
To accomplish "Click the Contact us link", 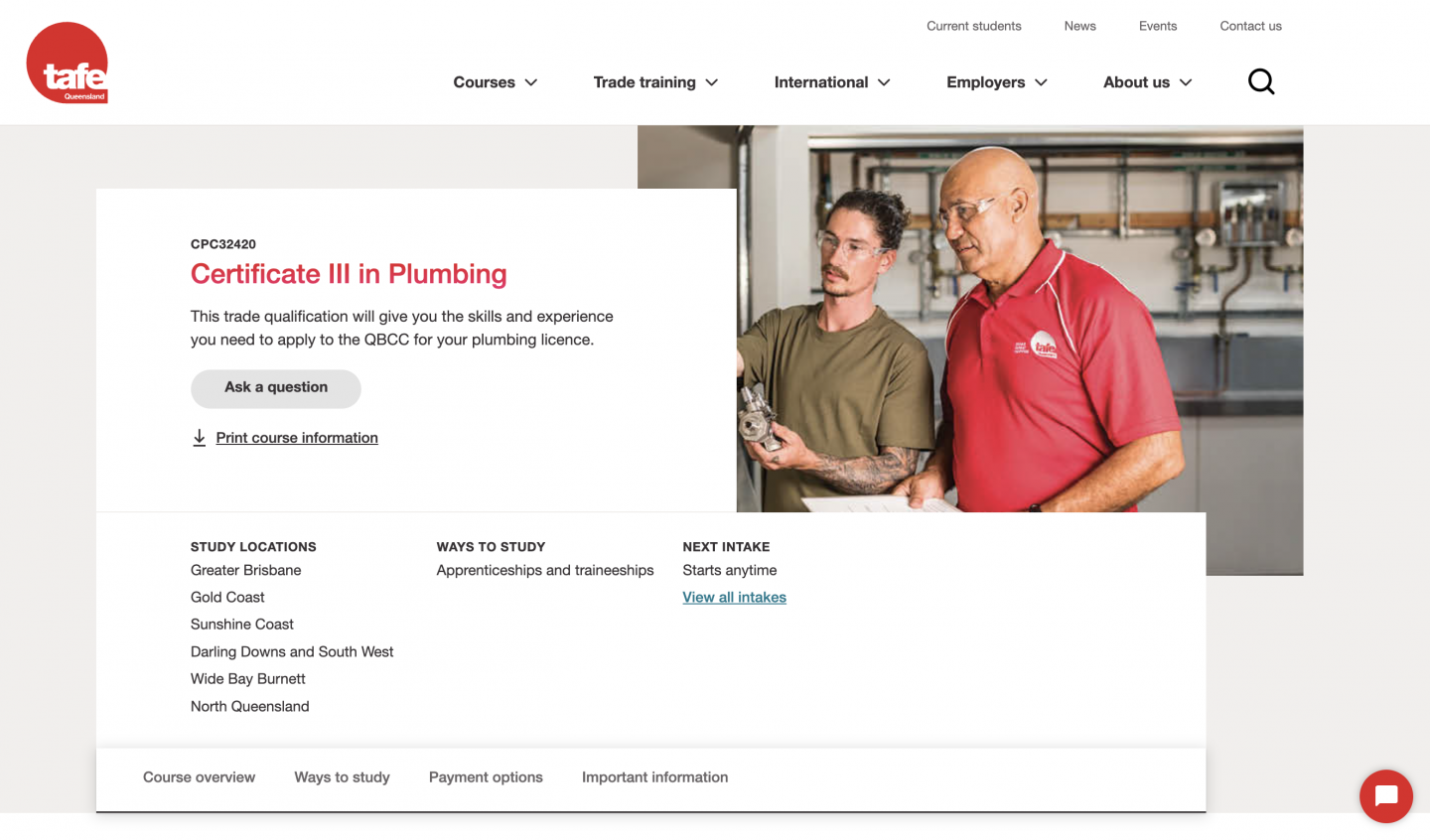I will pyautogui.click(x=1250, y=26).
